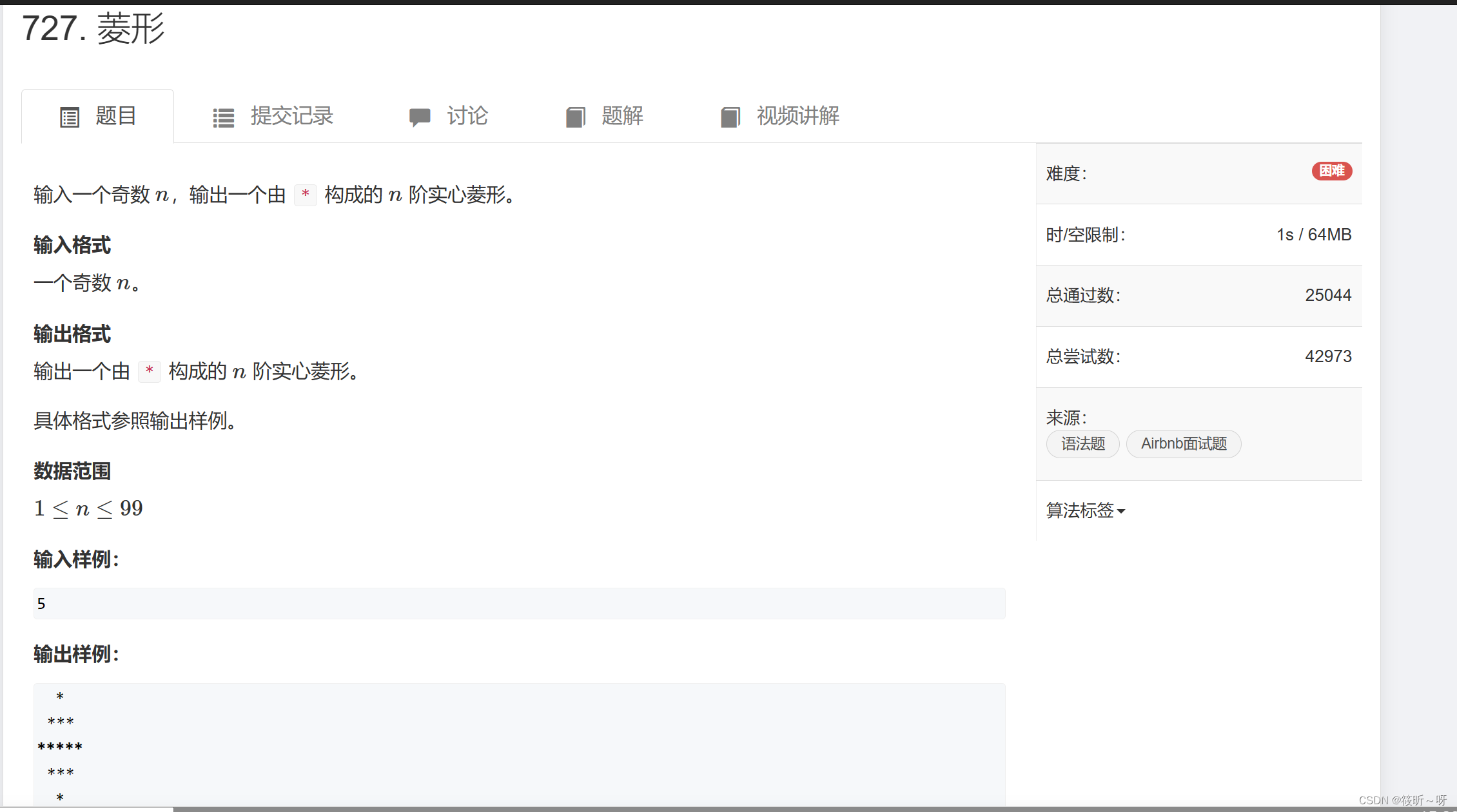Click the 题目 tab list icon
The image size is (1457, 812).
70,117
